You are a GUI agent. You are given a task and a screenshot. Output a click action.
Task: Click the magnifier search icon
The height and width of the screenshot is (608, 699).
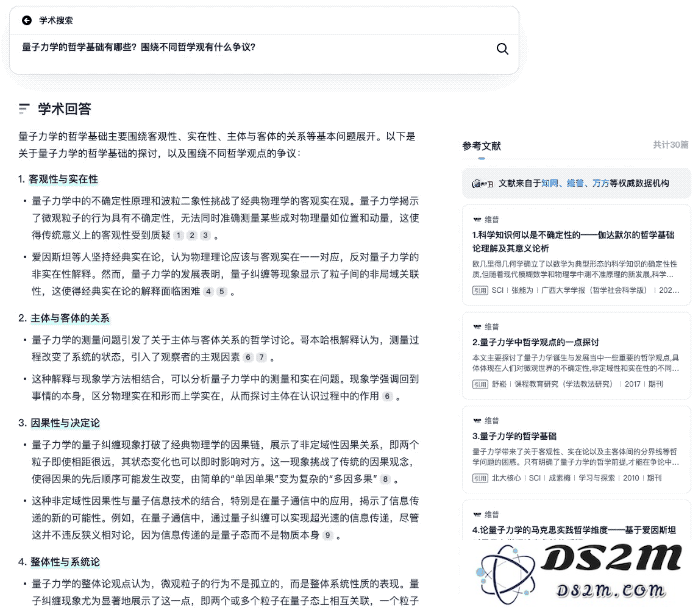coord(502,49)
